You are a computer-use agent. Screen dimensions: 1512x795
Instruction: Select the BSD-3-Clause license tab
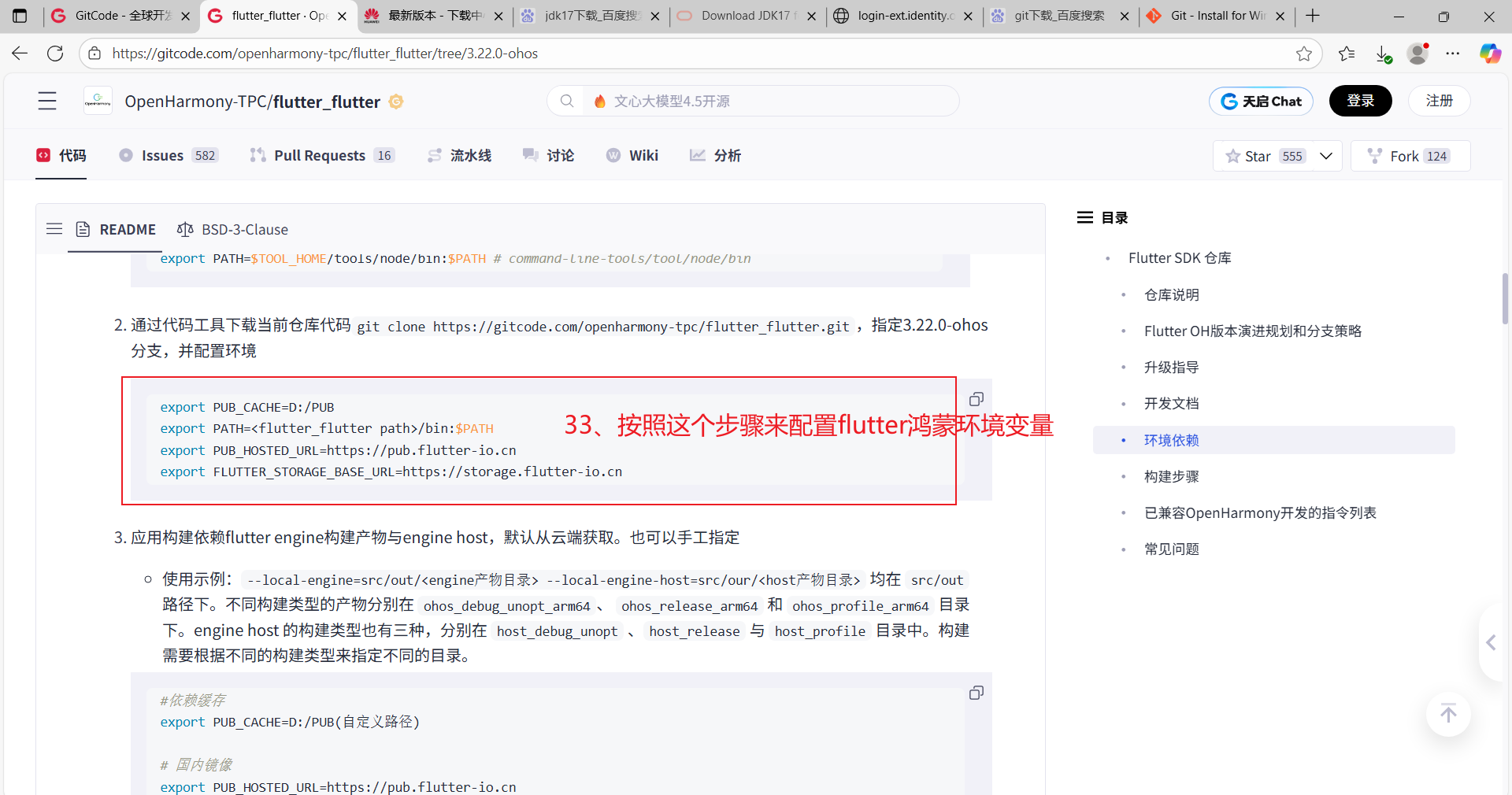coord(232,229)
